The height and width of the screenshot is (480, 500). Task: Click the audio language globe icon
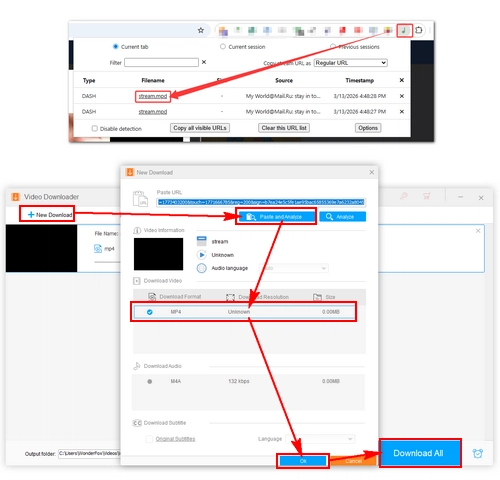tap(202, 268)
